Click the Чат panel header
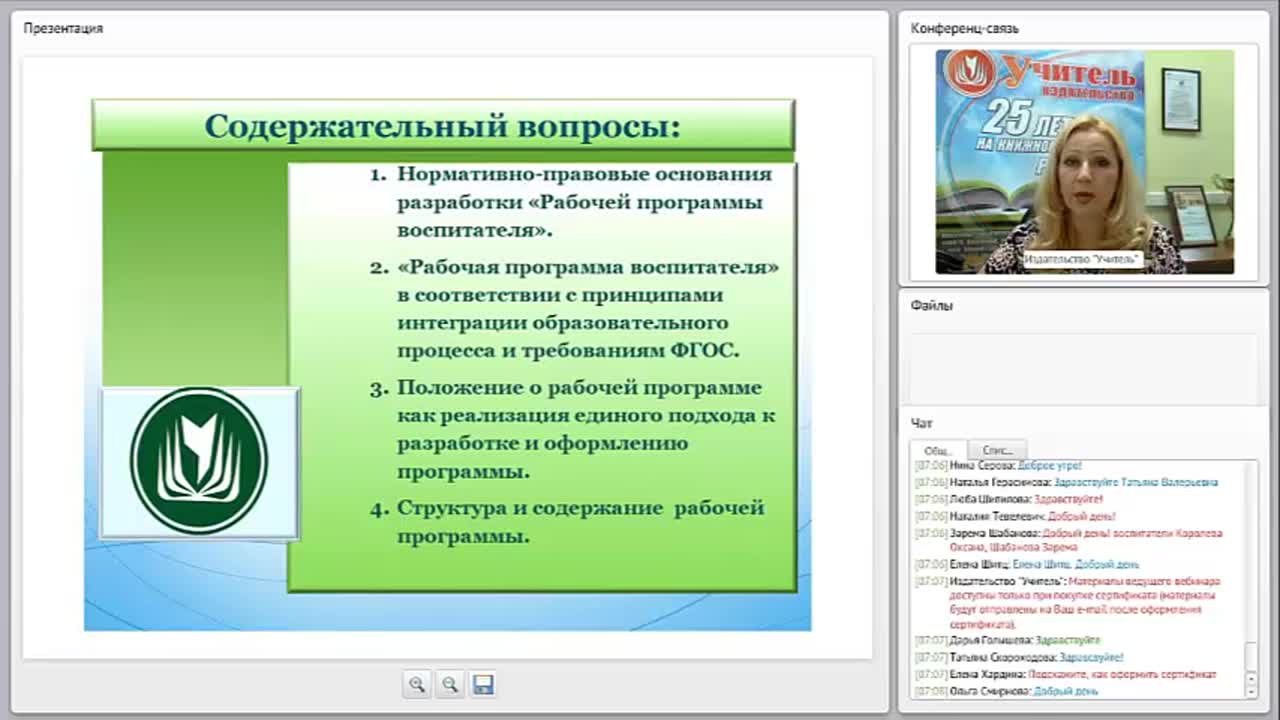 [x=921, y=423]
